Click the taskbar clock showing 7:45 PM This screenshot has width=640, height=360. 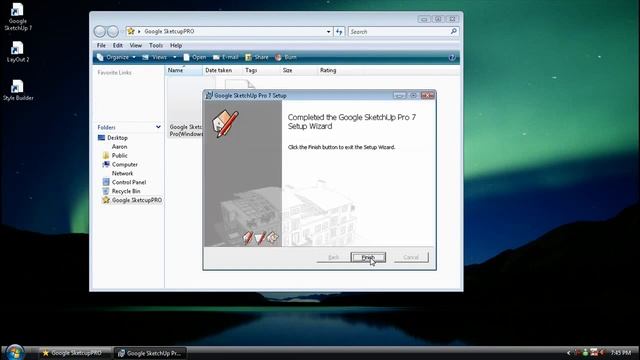click(x=621, y=352)
